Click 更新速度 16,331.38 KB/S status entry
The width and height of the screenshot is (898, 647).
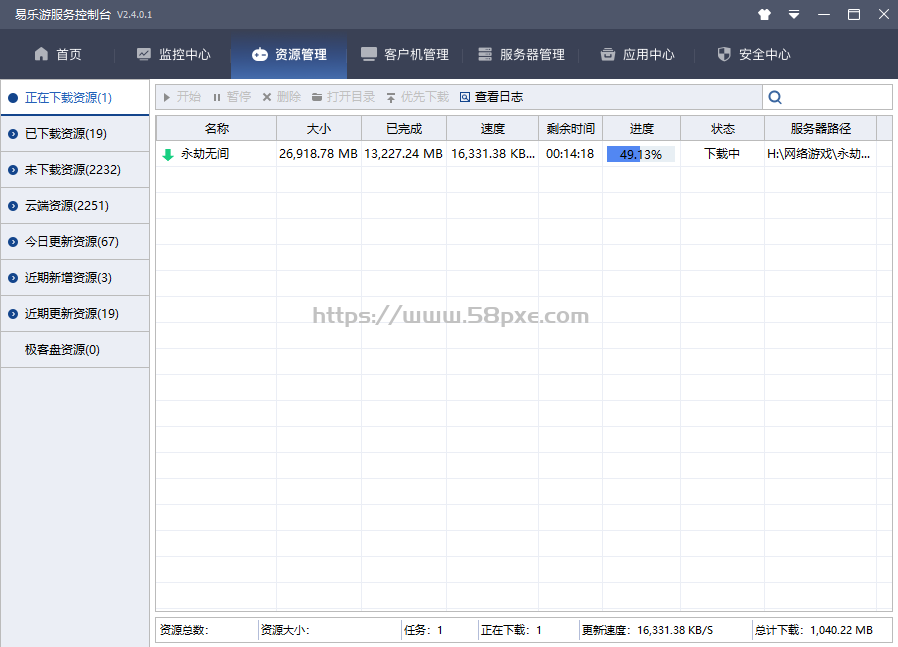point(648,630)
